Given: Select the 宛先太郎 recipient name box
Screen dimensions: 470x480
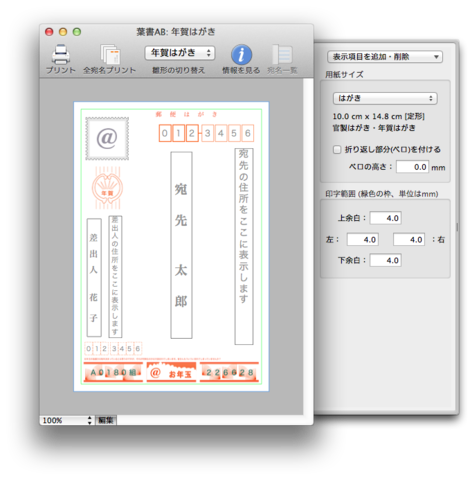Looking at the screenshot, I should tap(181, 245).
